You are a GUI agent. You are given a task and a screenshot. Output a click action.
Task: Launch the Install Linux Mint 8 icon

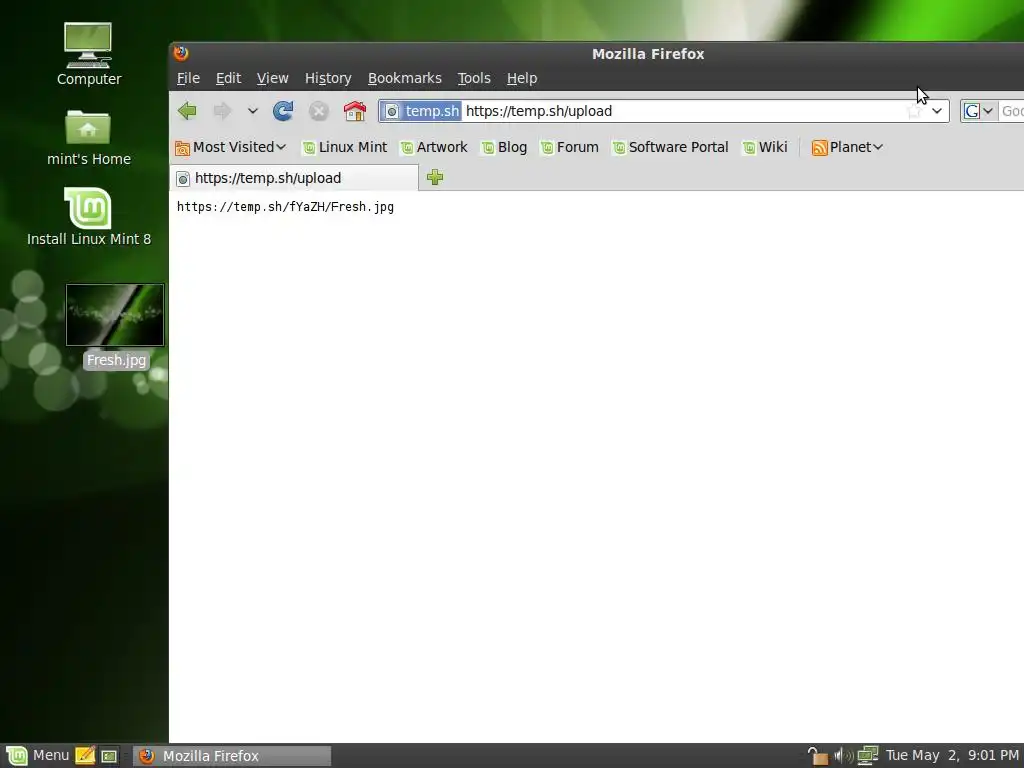(88, 217)
